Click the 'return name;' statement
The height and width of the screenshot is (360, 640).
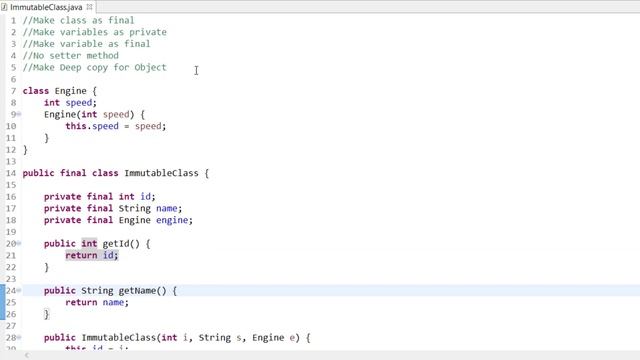pyautogui.click(x=97, y=302)
